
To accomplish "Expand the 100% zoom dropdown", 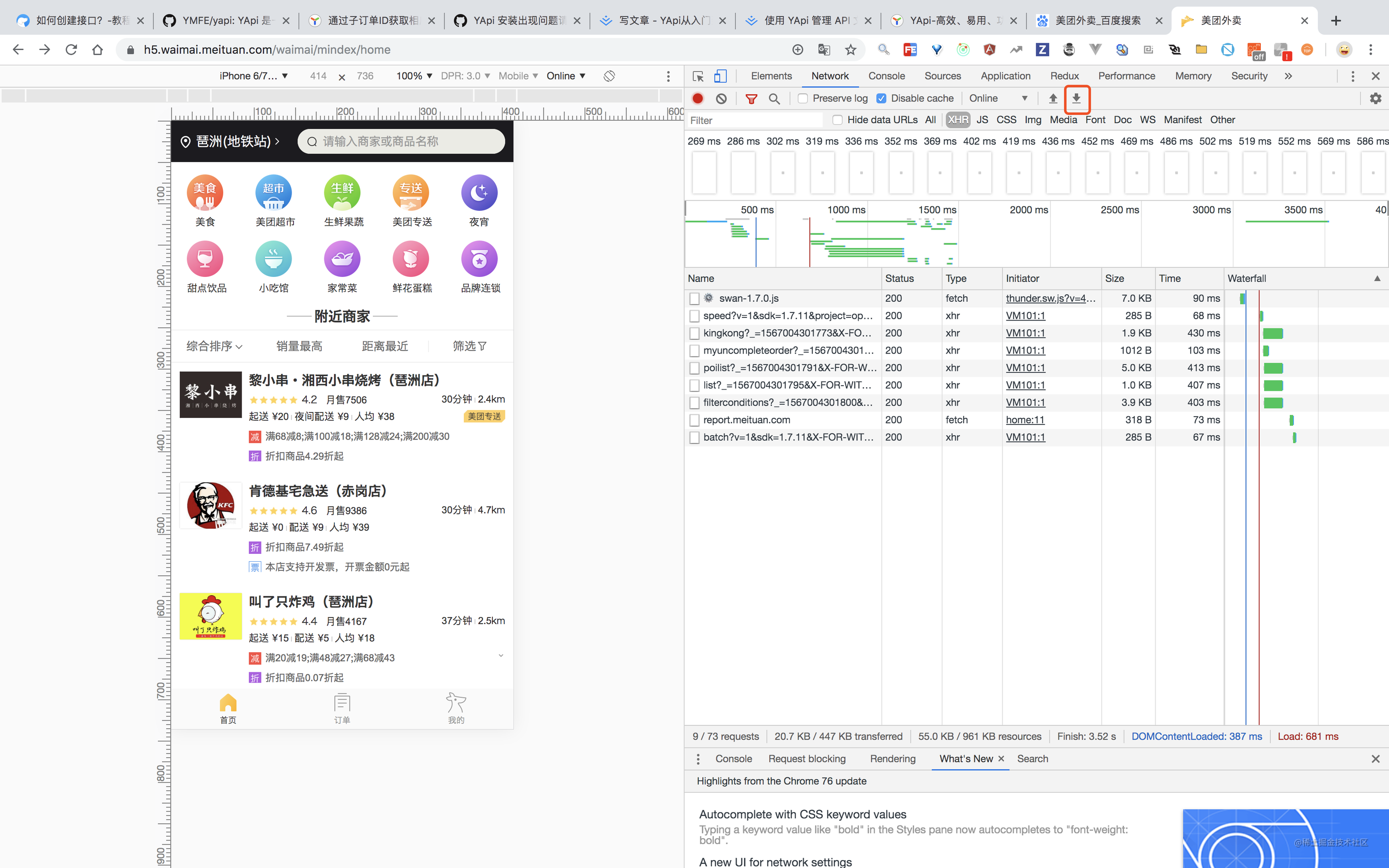I will tap(414, 76).
